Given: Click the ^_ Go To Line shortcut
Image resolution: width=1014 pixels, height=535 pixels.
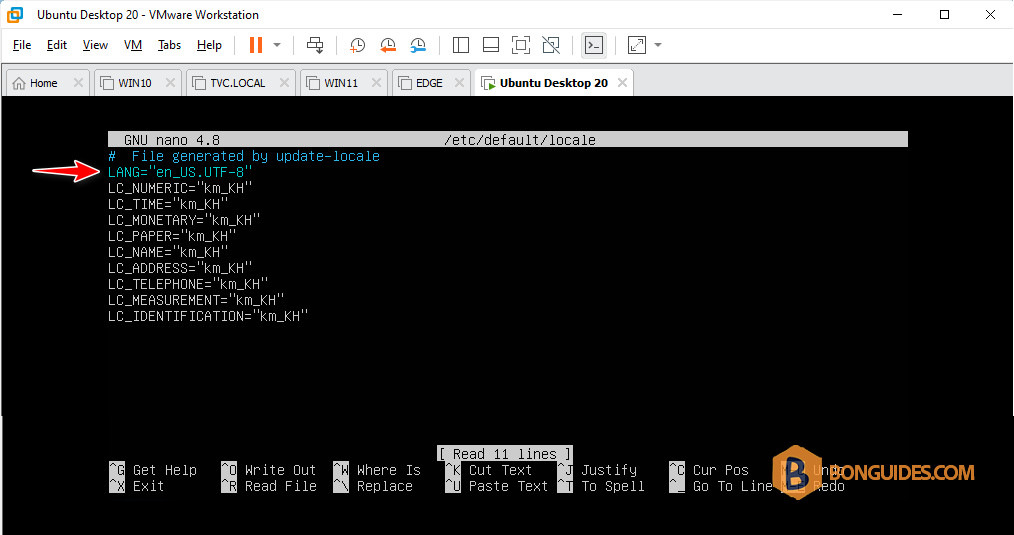Looking at the screenshot, I should click(721, 486).
